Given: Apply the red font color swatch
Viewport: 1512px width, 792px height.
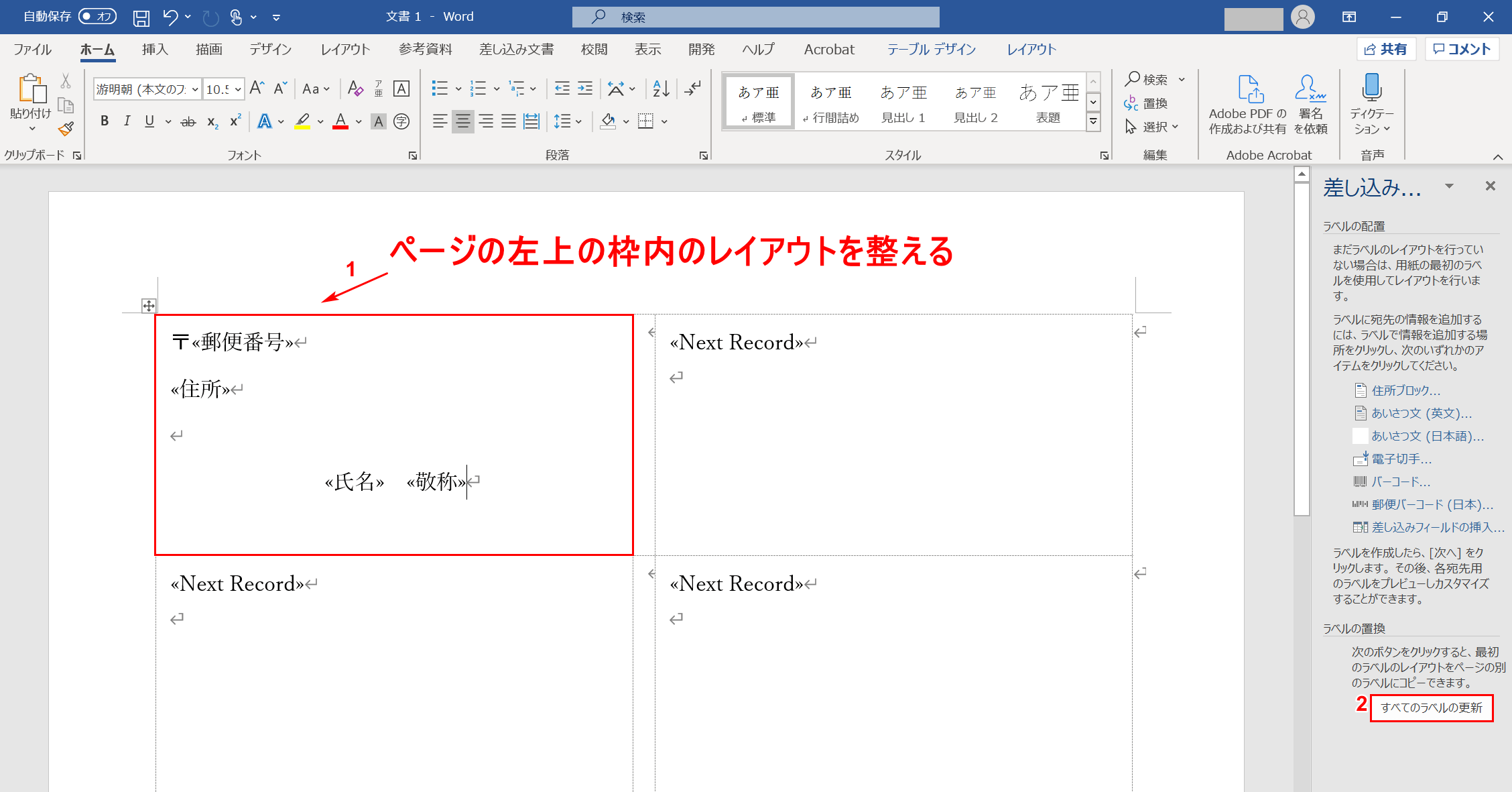Looking at the screenshot, I should (x=340, y=121).
